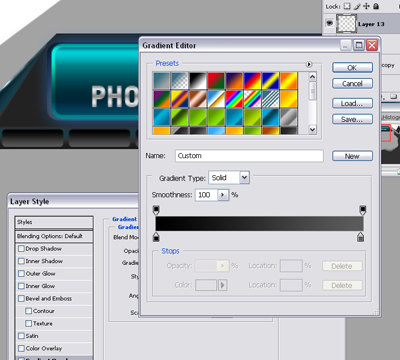Check the Texture checkbox

(x=29, y=323)
